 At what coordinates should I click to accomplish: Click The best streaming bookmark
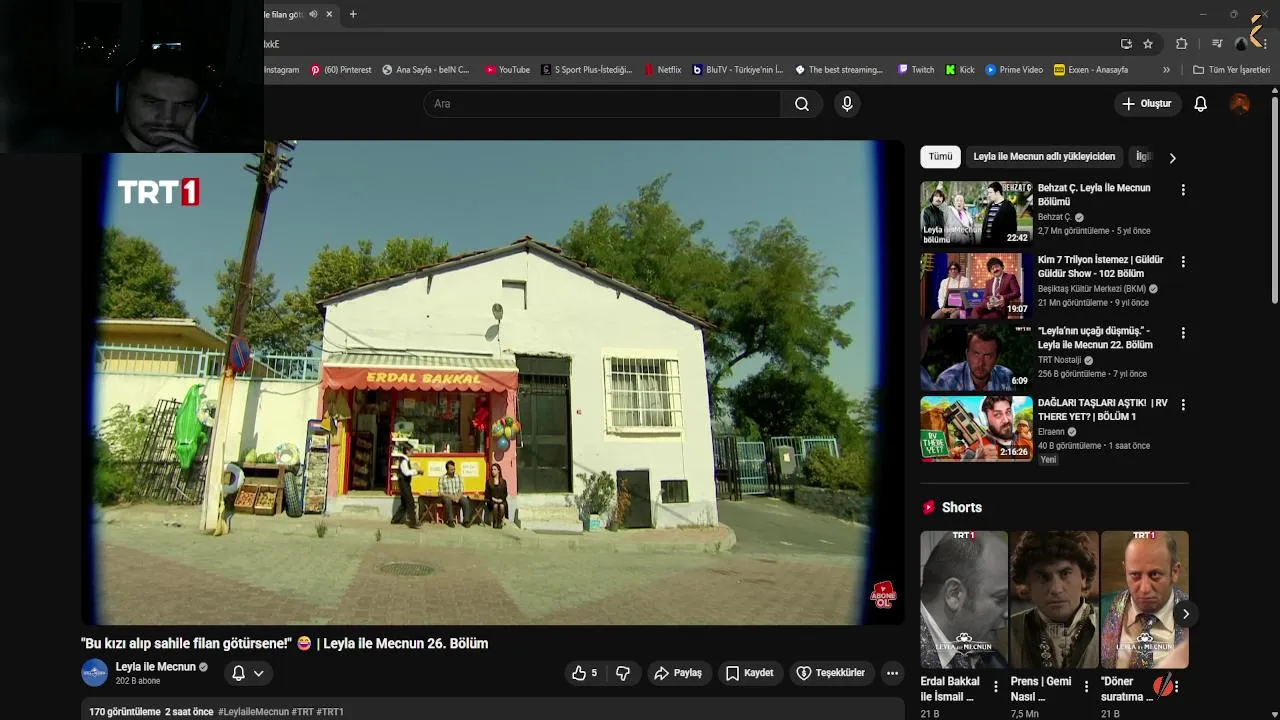pos(838,70)
